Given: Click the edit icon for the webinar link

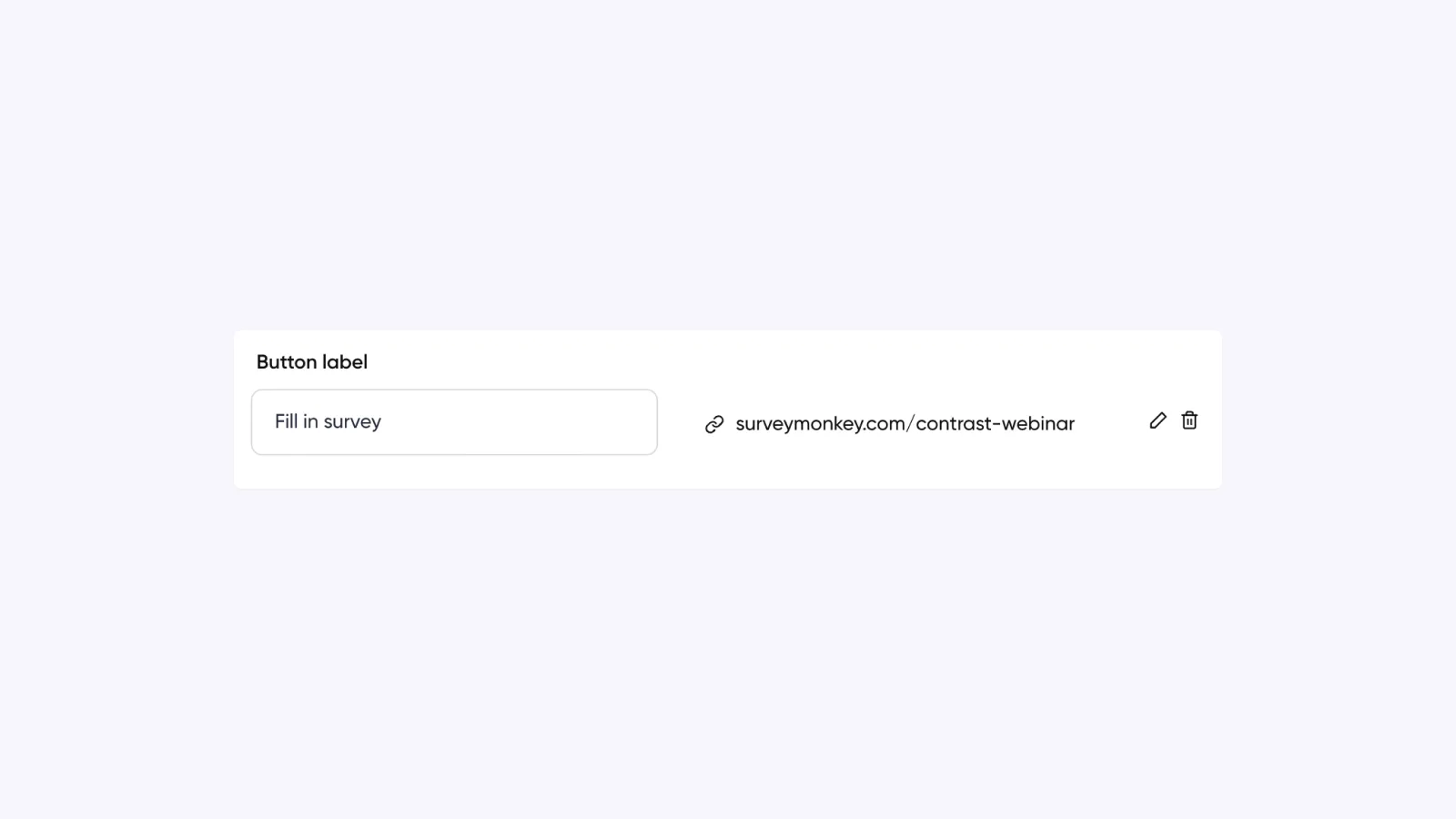Looking at the screenshot, I should (1157, 421).
